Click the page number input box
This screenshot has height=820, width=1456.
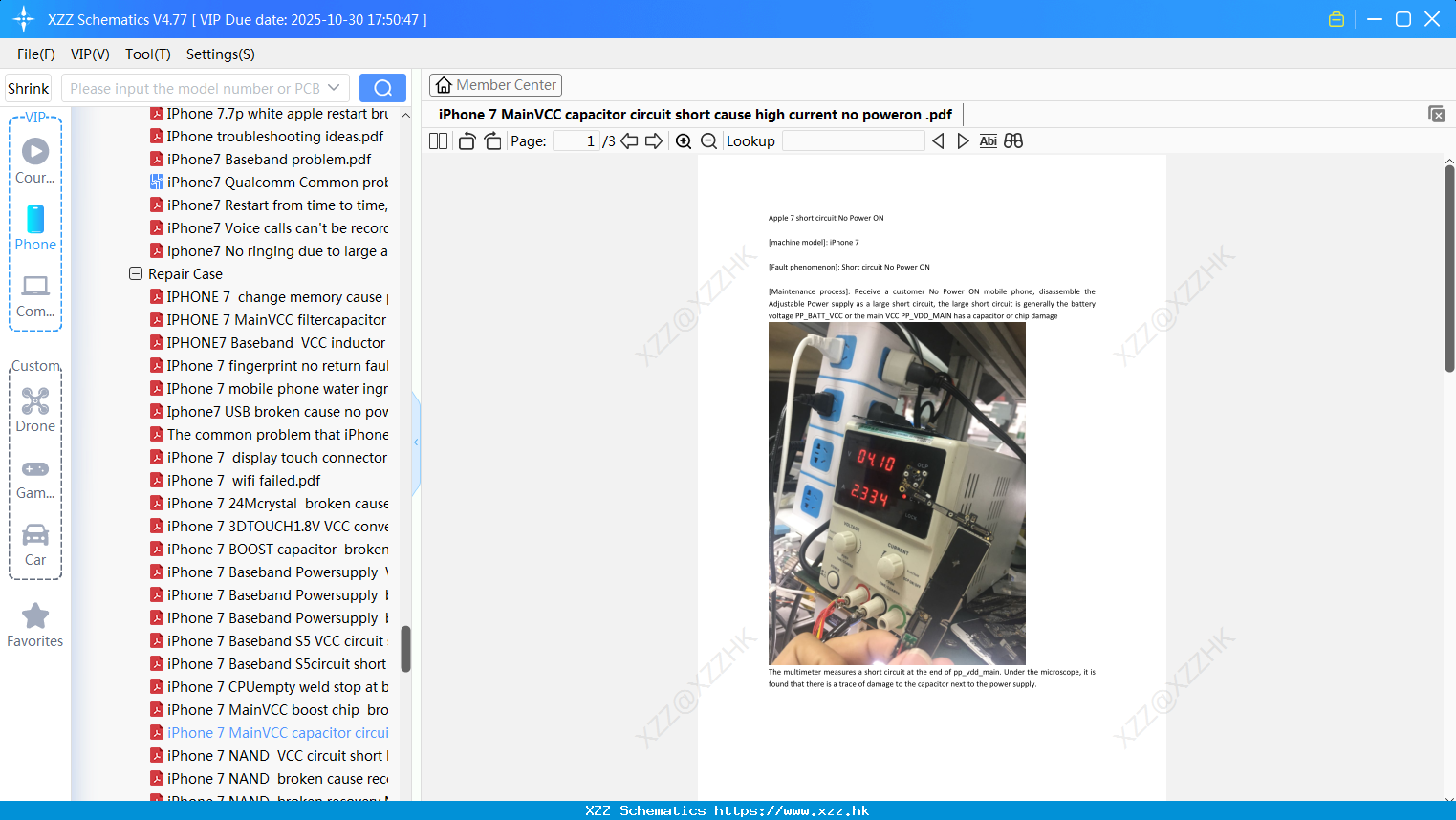576,141
